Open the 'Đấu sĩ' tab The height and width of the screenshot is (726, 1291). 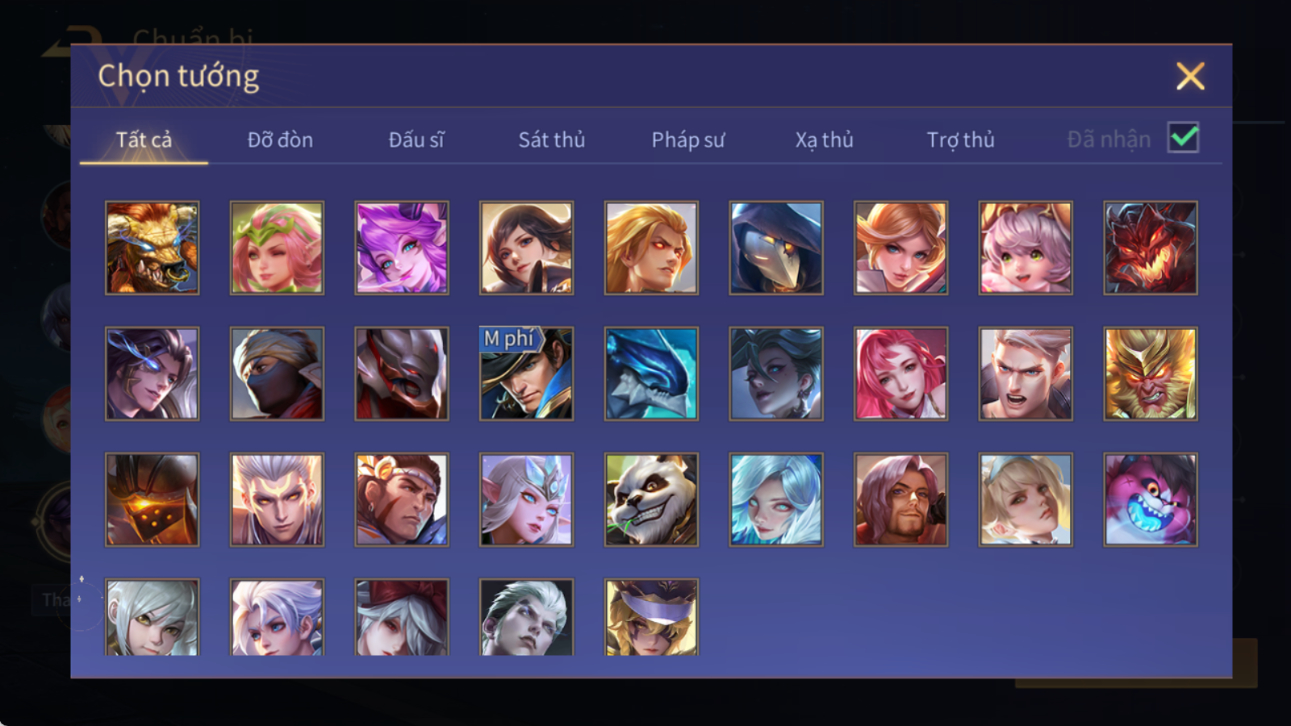[x=416, y=140]
